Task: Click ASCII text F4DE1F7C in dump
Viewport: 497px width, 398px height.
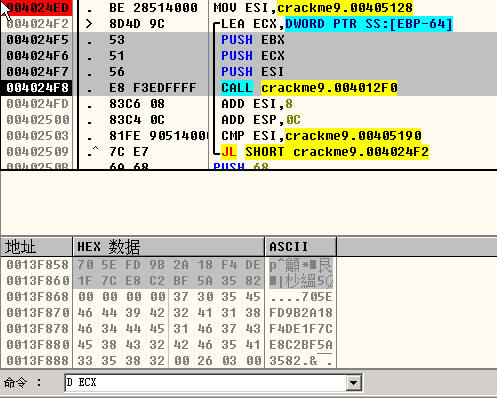Action: click(x=301, y=329)
